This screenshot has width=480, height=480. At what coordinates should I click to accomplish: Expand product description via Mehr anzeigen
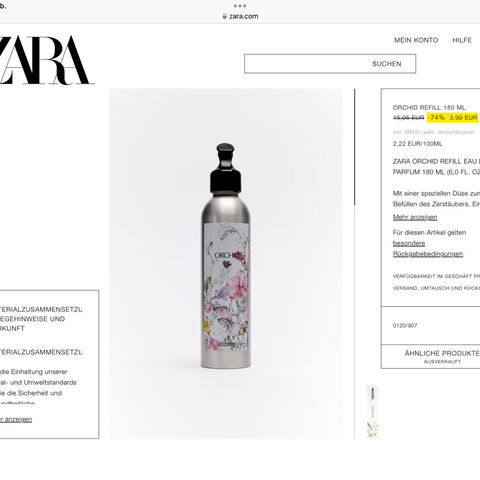click(x=415, y=217)
